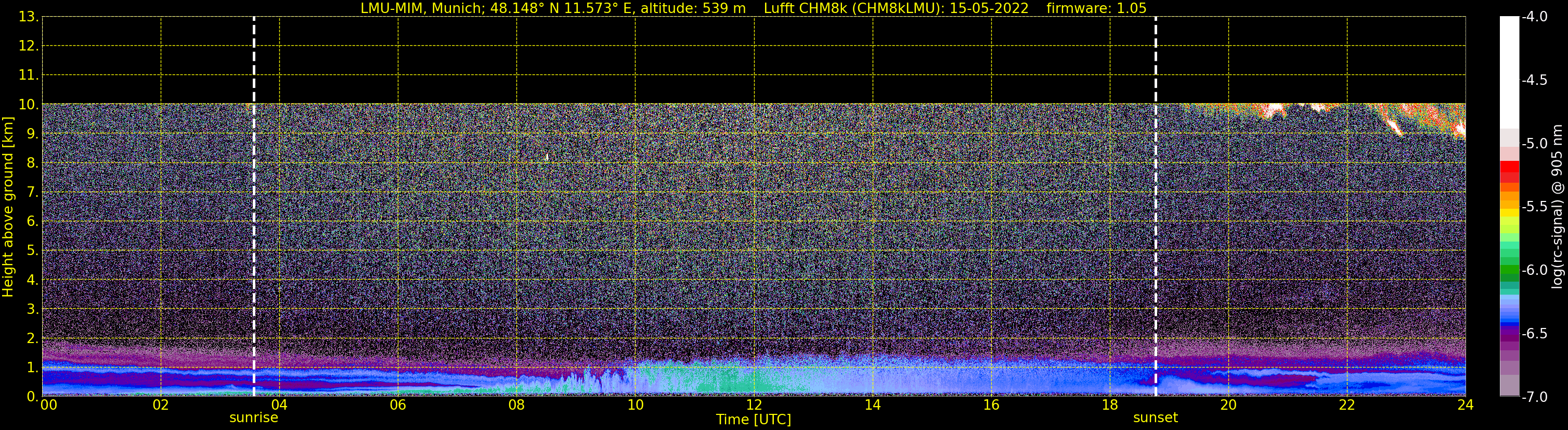Viewport: 1568px width, 430px height.
Task: Click the sunset dashed vertical line
Action: (x=1155, y=207)
